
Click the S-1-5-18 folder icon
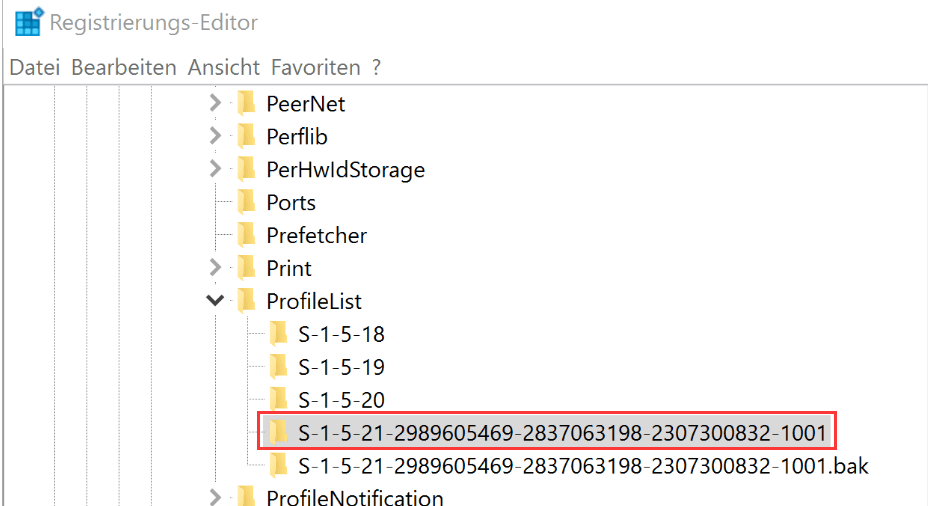pos(278,334)
